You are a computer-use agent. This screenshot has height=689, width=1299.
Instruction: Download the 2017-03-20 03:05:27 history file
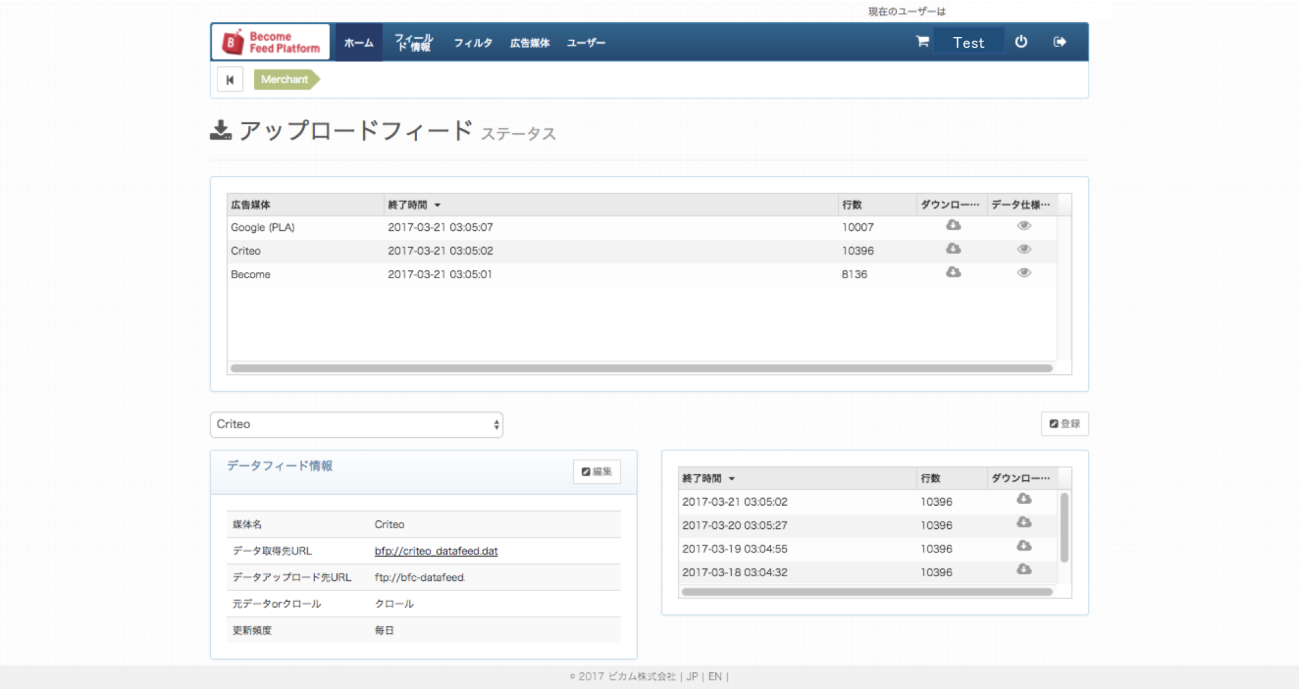click(1023, 523)
